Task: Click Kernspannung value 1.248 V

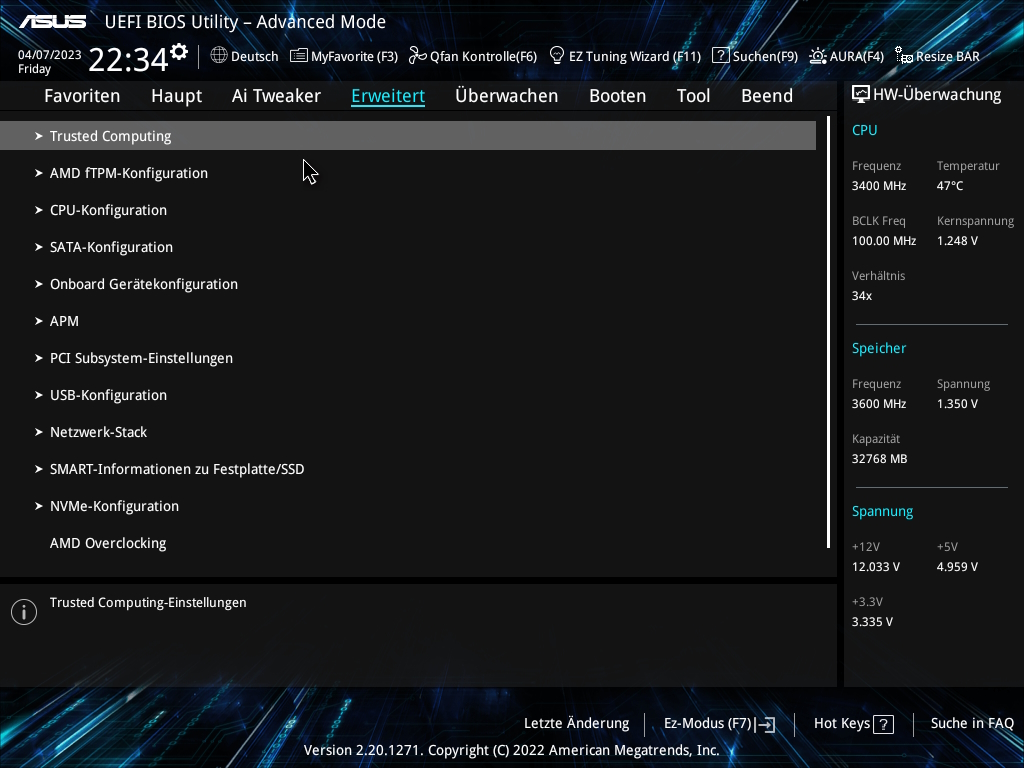Action: click(x=957, y=241)
